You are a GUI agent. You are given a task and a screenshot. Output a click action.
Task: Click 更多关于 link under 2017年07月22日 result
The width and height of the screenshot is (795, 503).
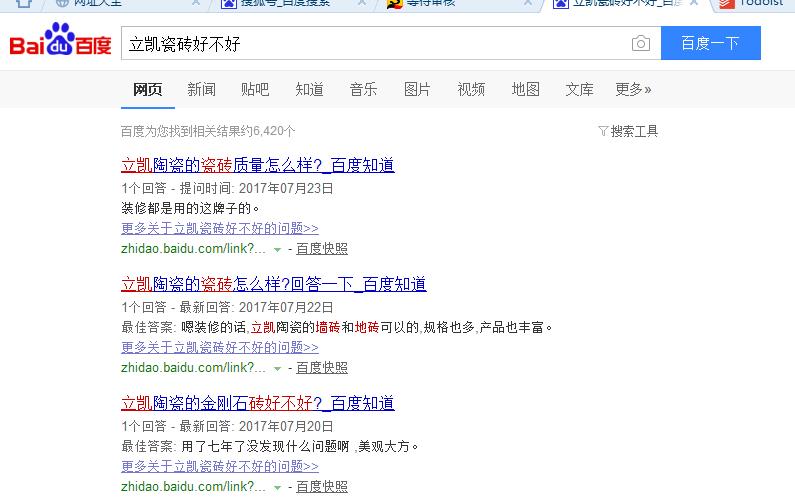click(x=220, y=347)
